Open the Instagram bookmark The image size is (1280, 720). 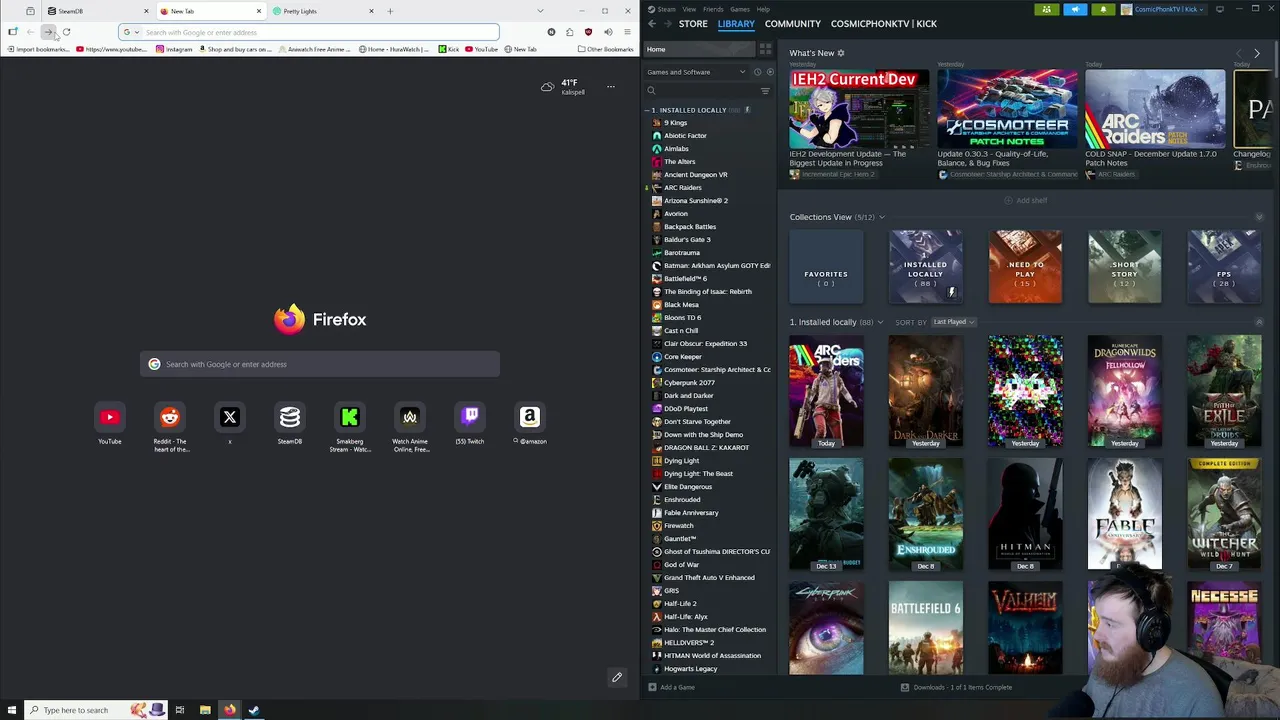pos(174,49)
